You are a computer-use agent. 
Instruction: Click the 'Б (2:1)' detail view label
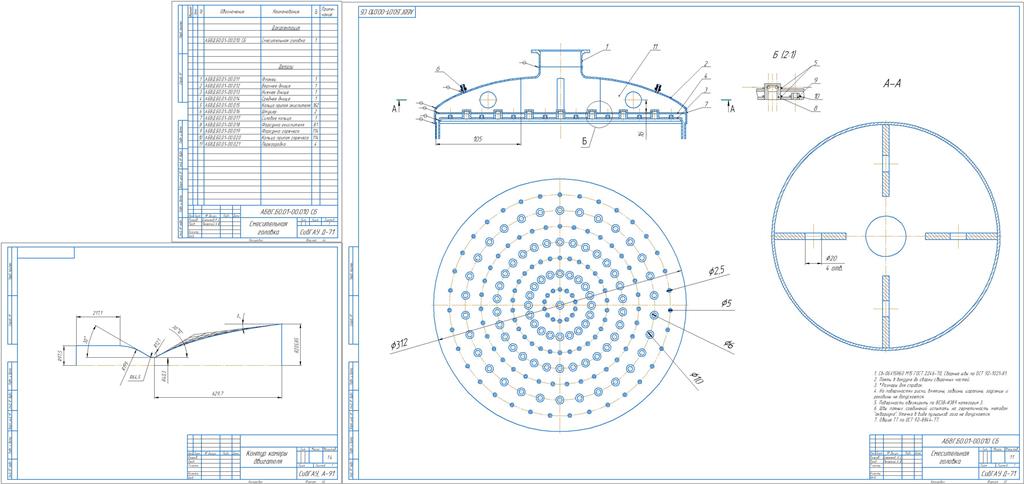pos(784,54)
